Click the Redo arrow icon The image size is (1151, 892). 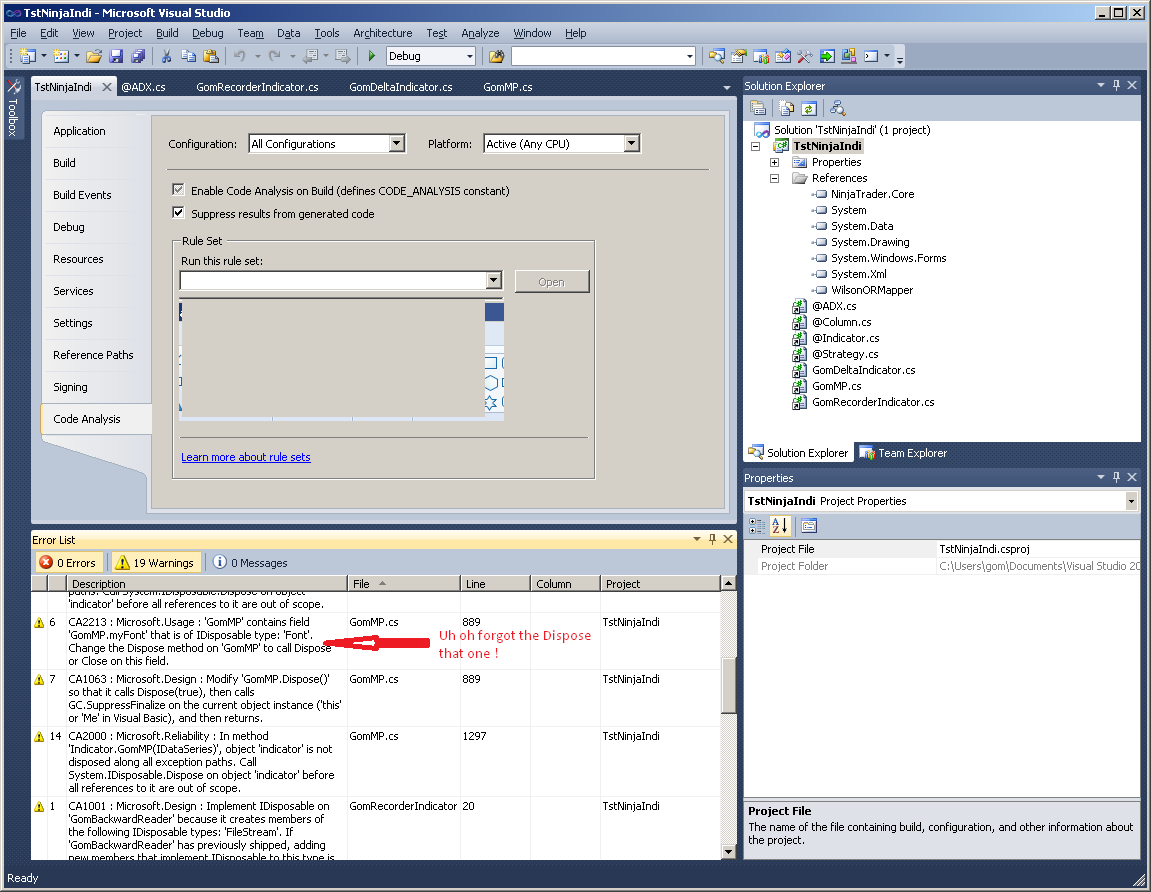point(275,56)
